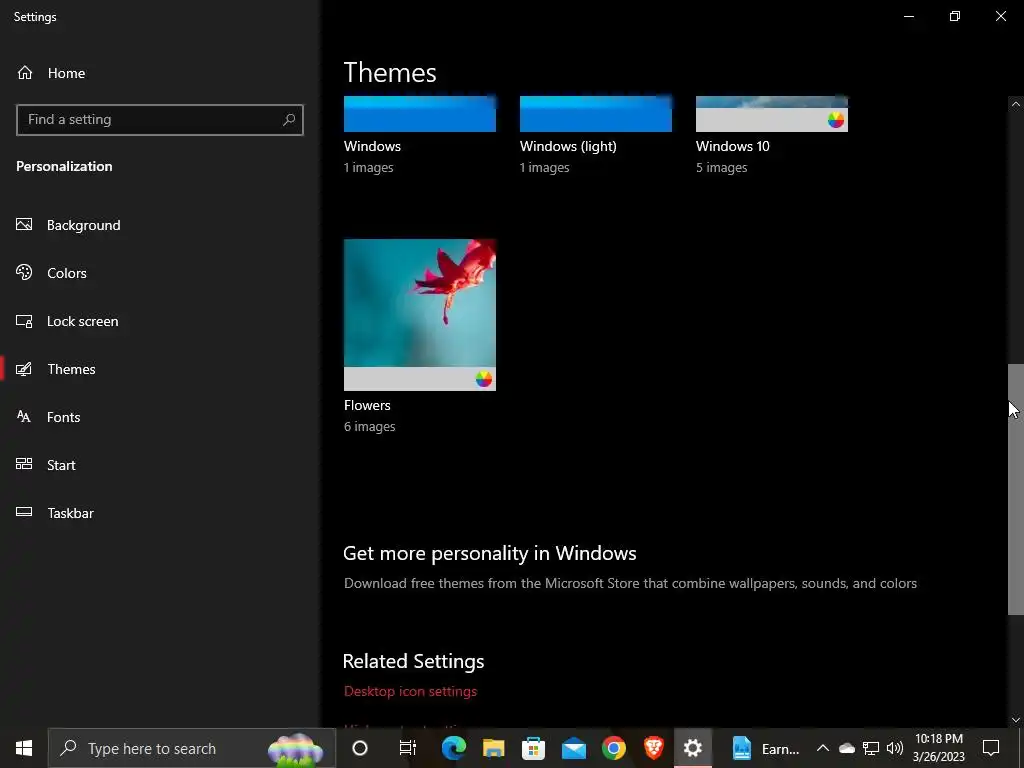
Task: Open the Action Center notifications icon
Action: tap(991, 748)
